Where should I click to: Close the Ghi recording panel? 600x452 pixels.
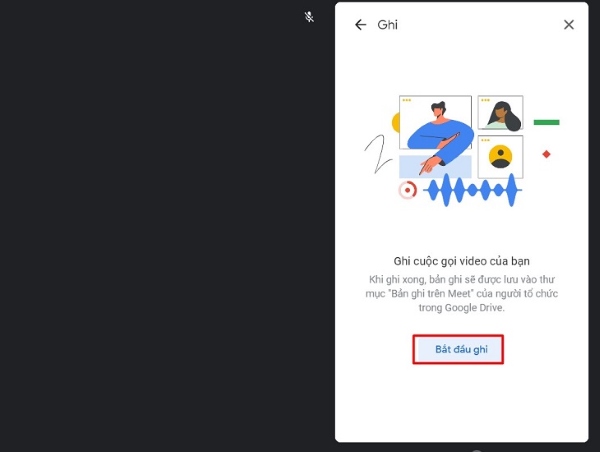(569, 25)
